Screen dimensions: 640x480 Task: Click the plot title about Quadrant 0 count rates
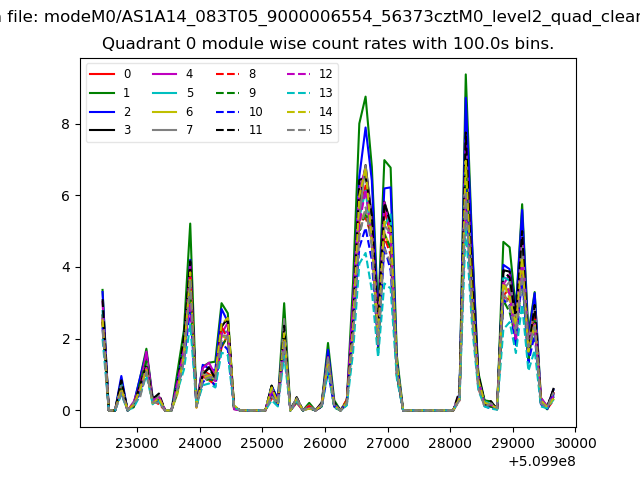coord(328,44)
